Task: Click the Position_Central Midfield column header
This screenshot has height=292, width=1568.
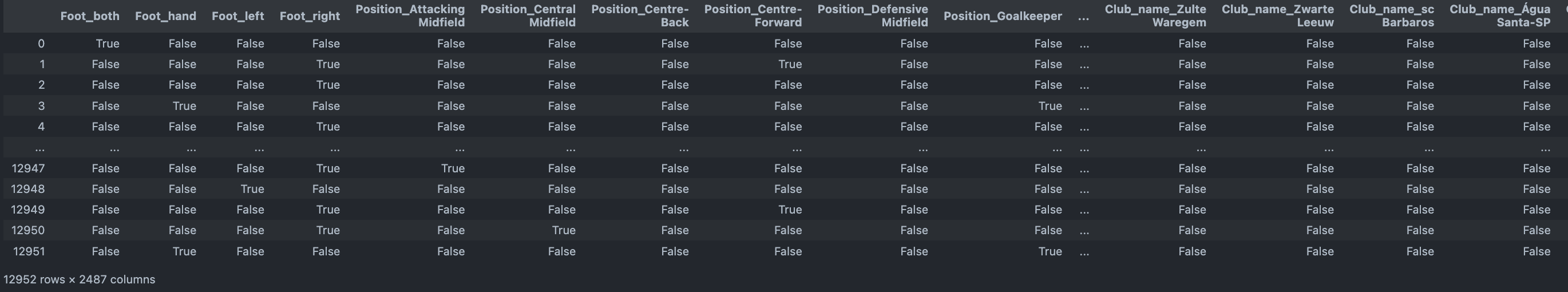Action: point(528,16)
